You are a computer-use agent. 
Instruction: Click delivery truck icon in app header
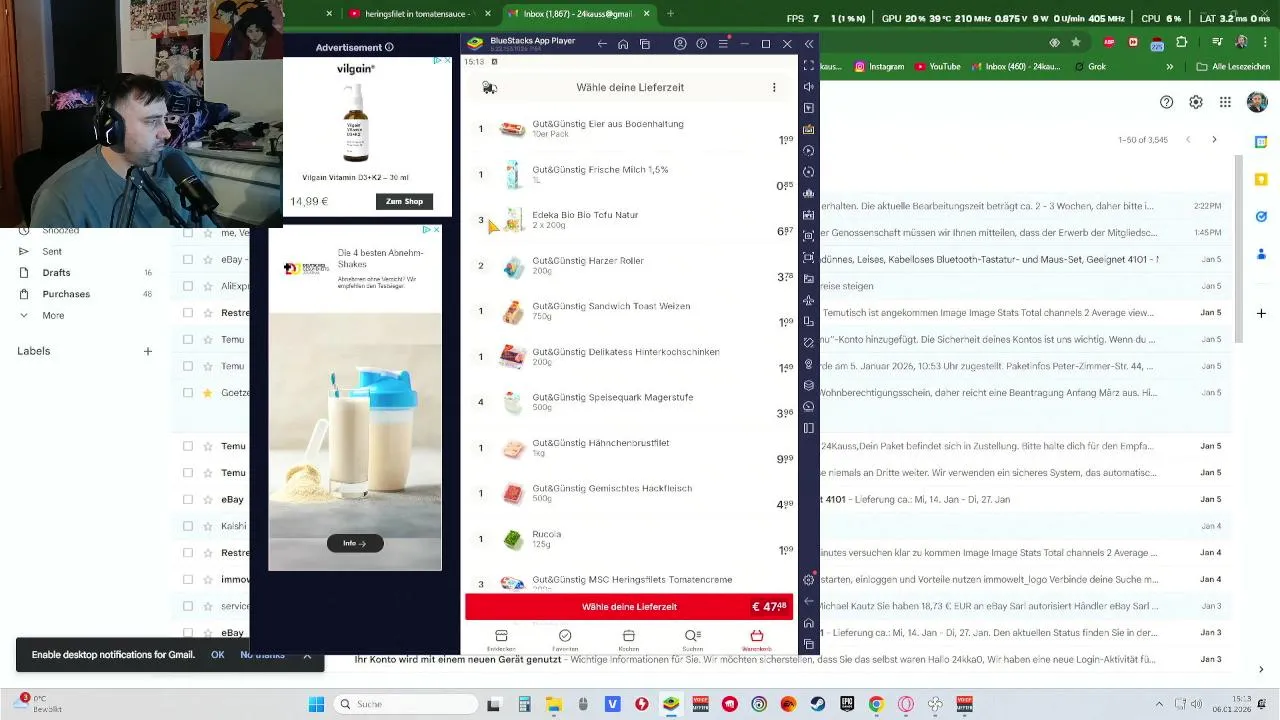(489, 88)
